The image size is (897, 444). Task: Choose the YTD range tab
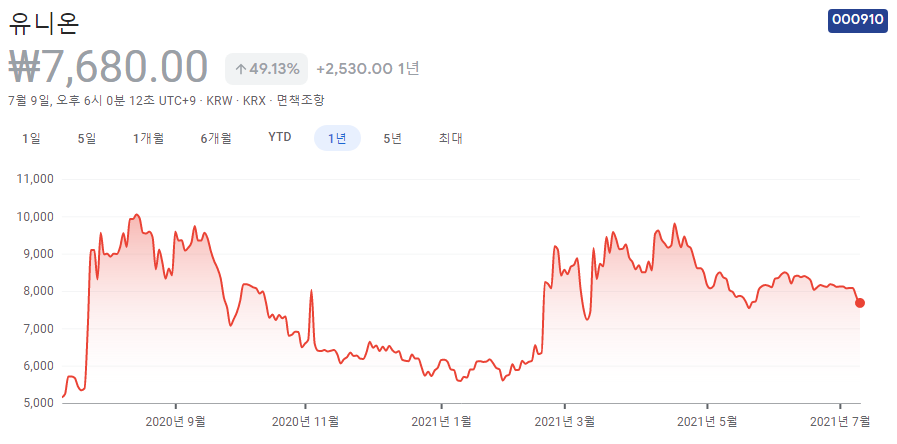click(x=280, y=137)
